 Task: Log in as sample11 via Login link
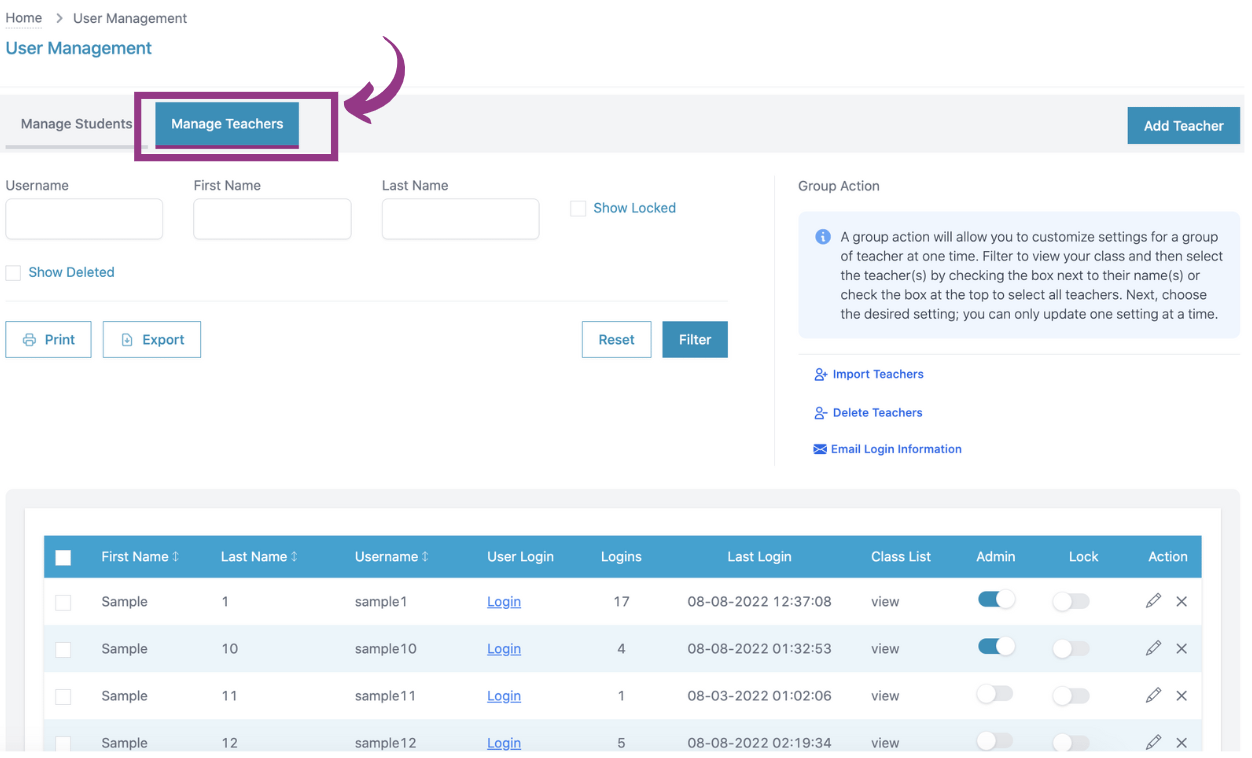[504, 695]
